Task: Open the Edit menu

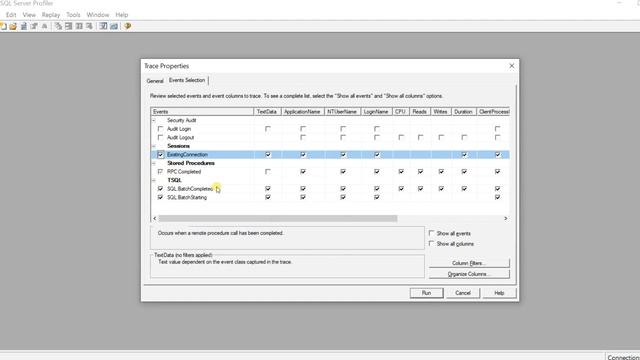Action: (11, 15)
